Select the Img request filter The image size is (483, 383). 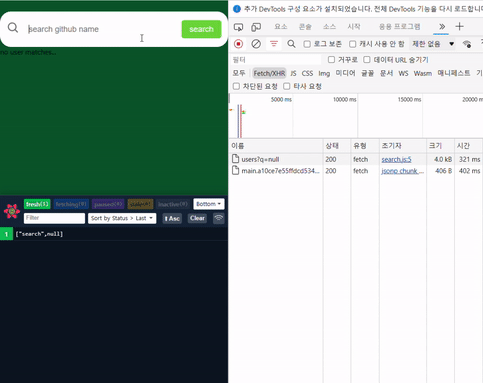pos(324,73)
